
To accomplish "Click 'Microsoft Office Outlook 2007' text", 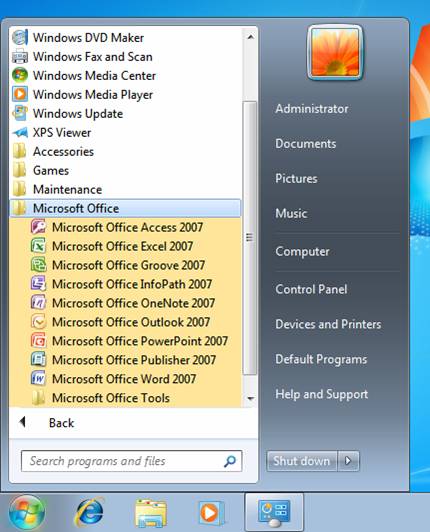I will point(131,322).
